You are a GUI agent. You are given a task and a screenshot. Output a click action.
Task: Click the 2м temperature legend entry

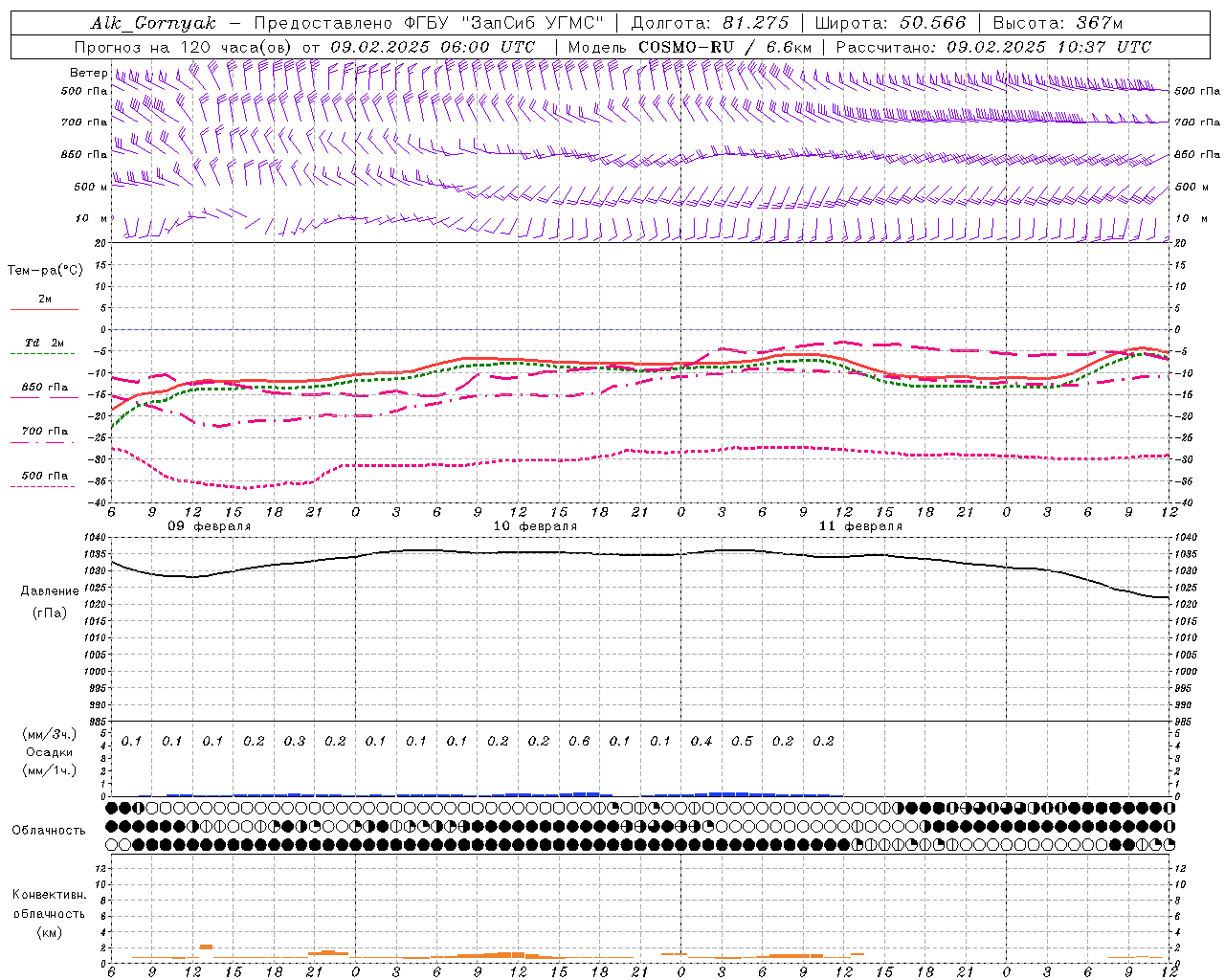pos(45,300)
